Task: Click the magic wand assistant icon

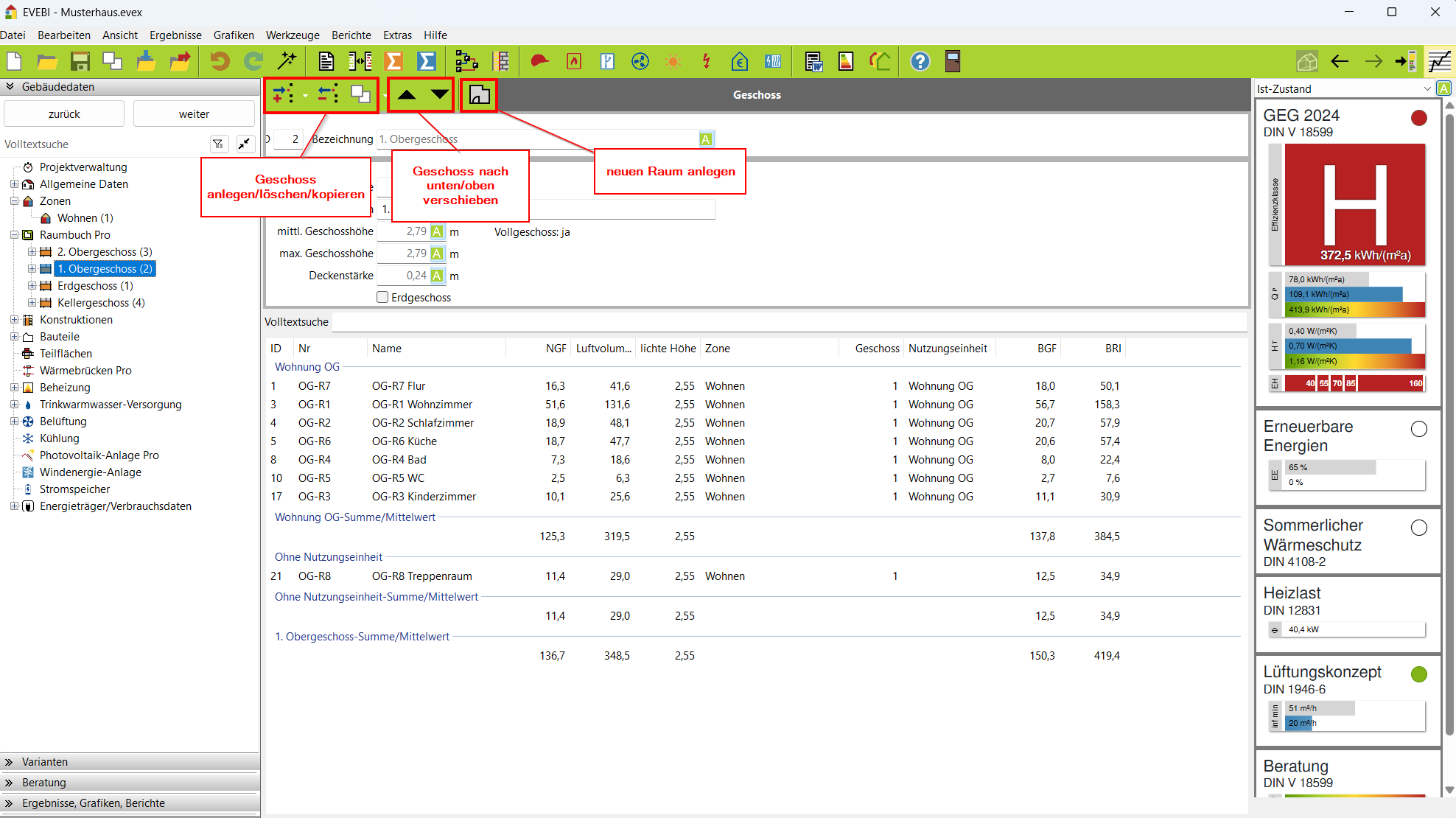Action: click(x=287, y=61)
